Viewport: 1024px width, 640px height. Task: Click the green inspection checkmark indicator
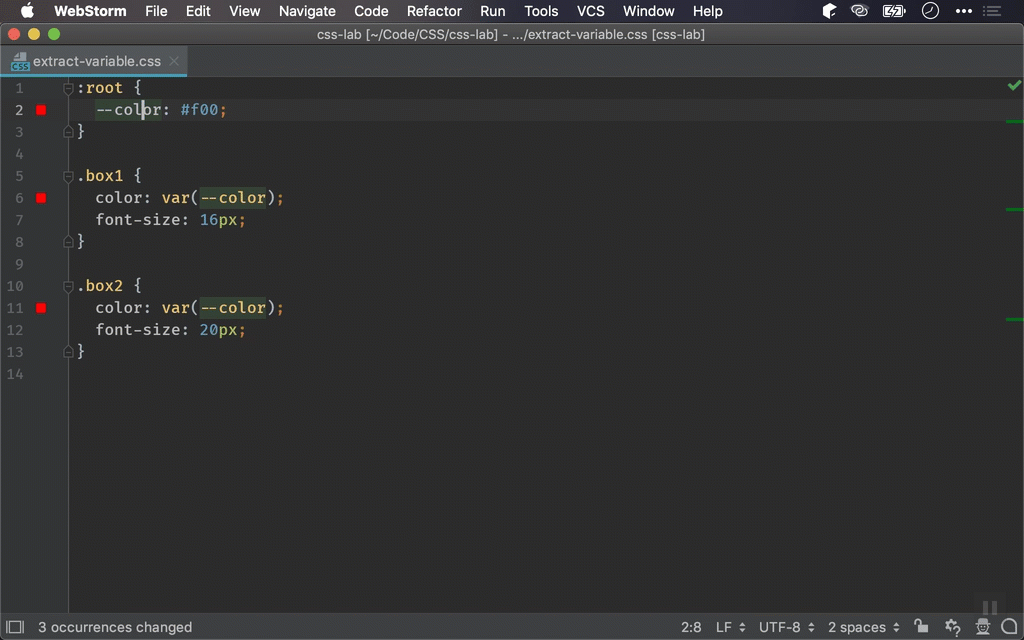click(x=1014, y=87)
